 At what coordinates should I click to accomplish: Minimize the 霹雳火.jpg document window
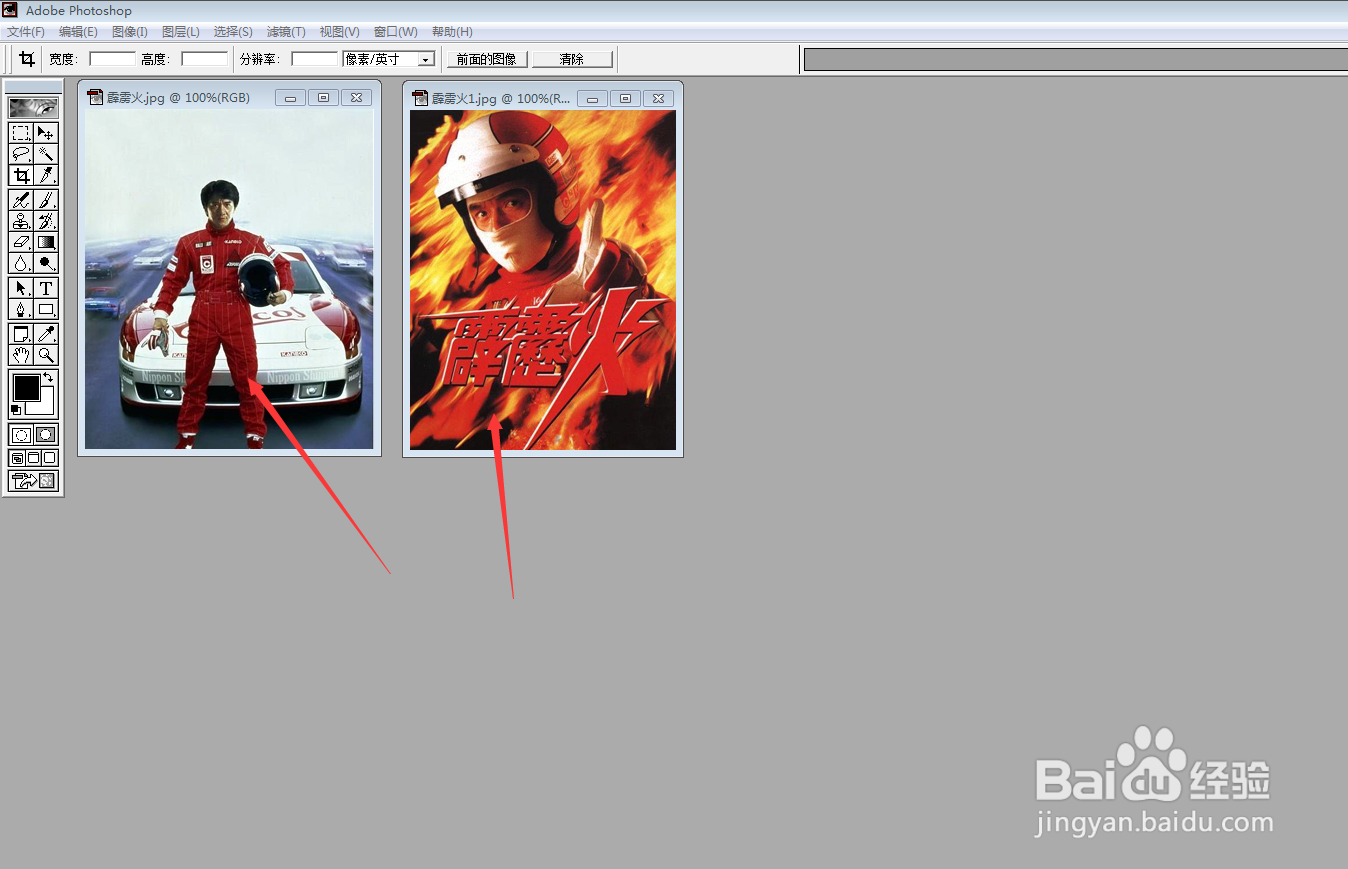(x=290, y=98)
